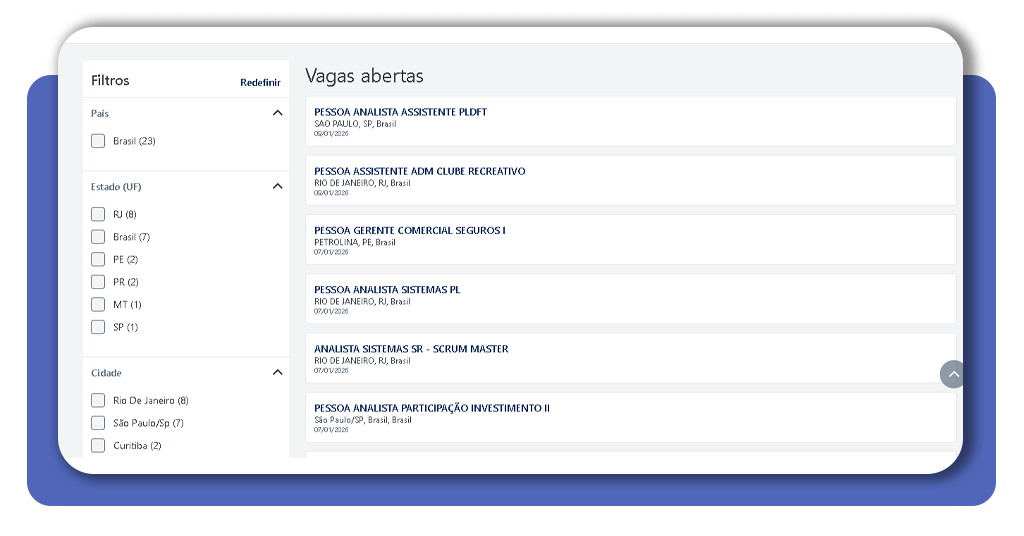Image resolution: width=1024 pixels, height=536 pixels.
Task: Open Pessoa Analista Assistente PLDFT job
Action: [x=400, y=112]
